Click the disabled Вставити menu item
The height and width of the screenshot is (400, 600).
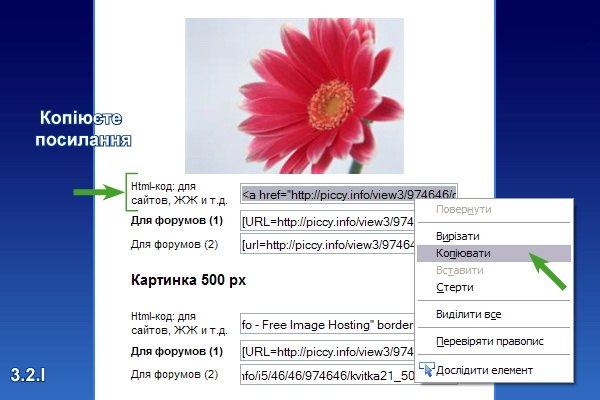point(460,271)
